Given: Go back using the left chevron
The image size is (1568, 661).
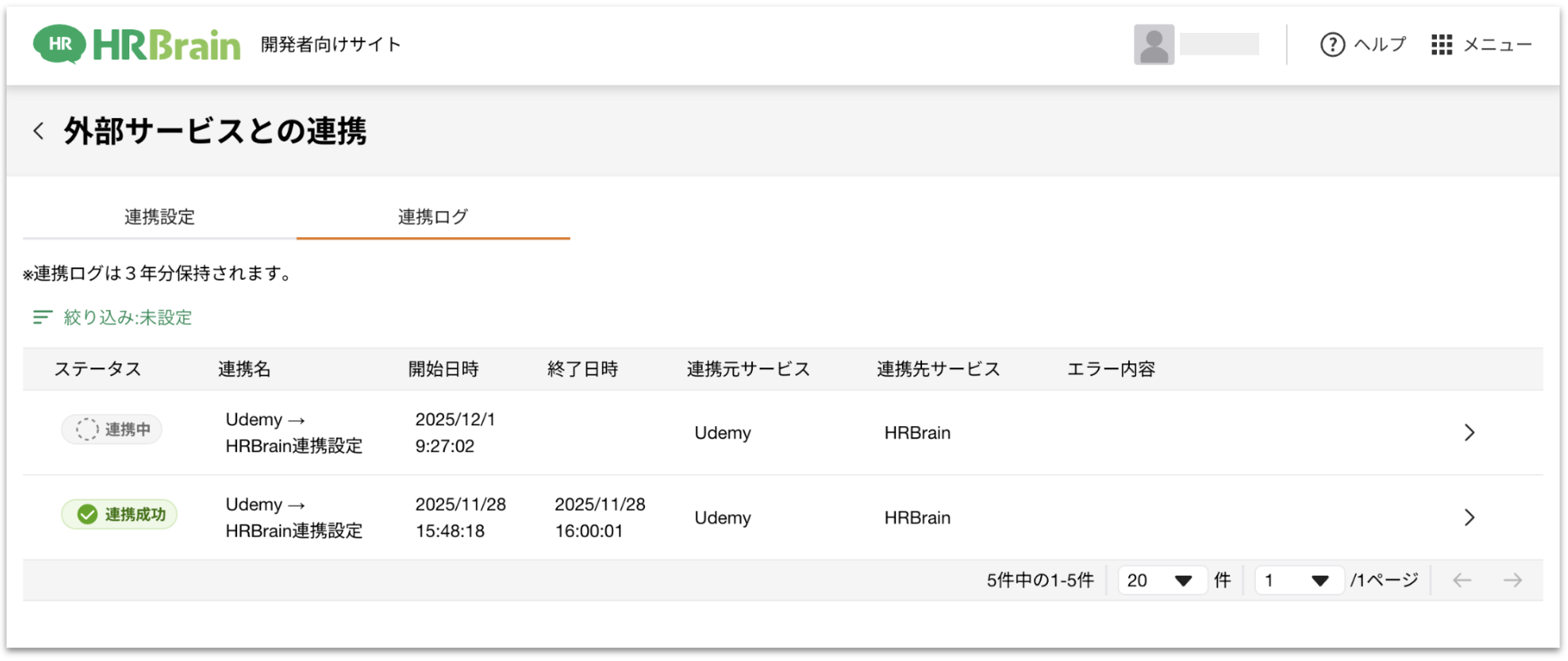Looking at the screenshot, I should click(39, 131).
